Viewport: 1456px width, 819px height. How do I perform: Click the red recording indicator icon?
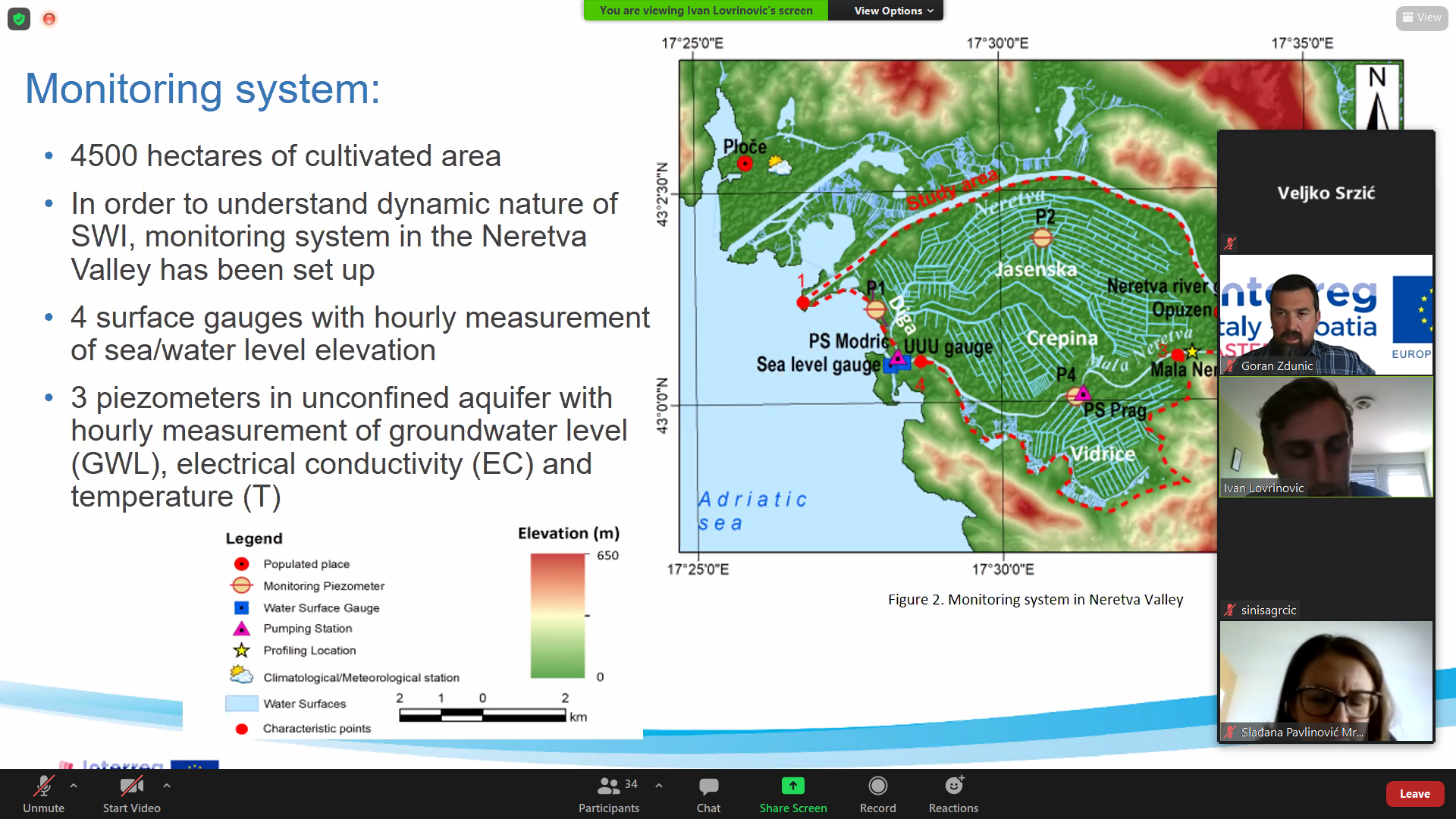(49, 19)
